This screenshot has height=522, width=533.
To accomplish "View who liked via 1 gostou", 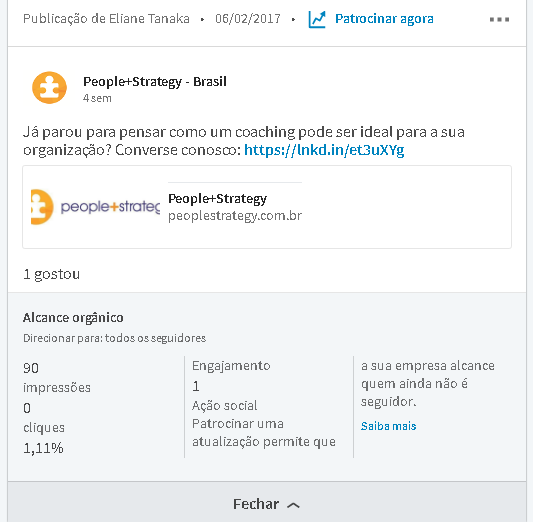I will click(x=52, y=274).
